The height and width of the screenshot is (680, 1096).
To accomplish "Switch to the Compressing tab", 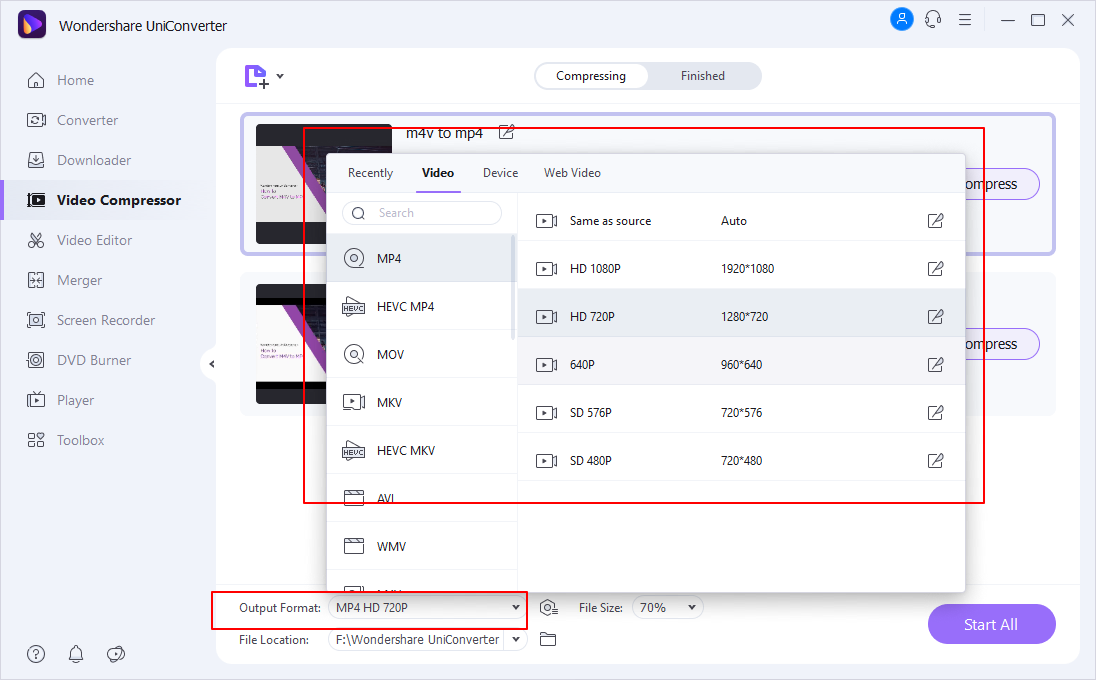I will [x=591, y=76].
